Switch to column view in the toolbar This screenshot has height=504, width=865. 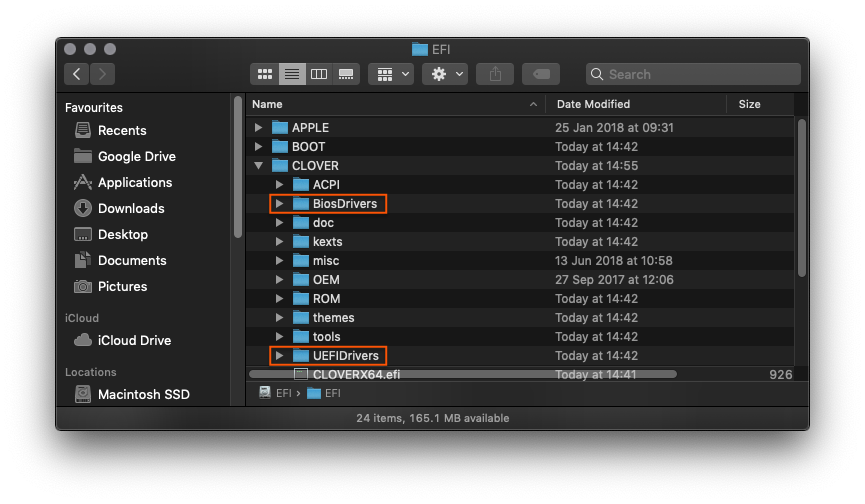click(319, 74)
